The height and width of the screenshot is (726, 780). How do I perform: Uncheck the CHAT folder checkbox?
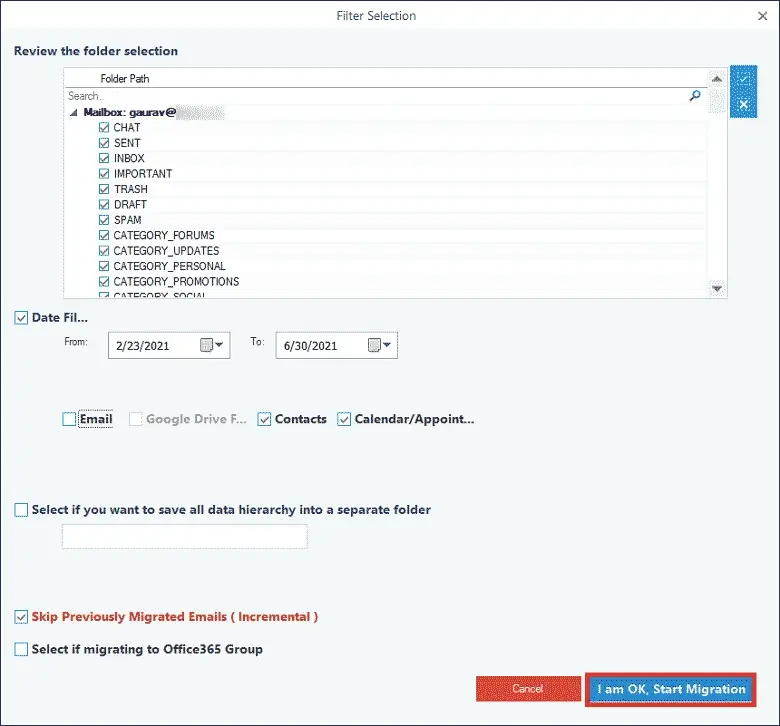pos(103,127)
